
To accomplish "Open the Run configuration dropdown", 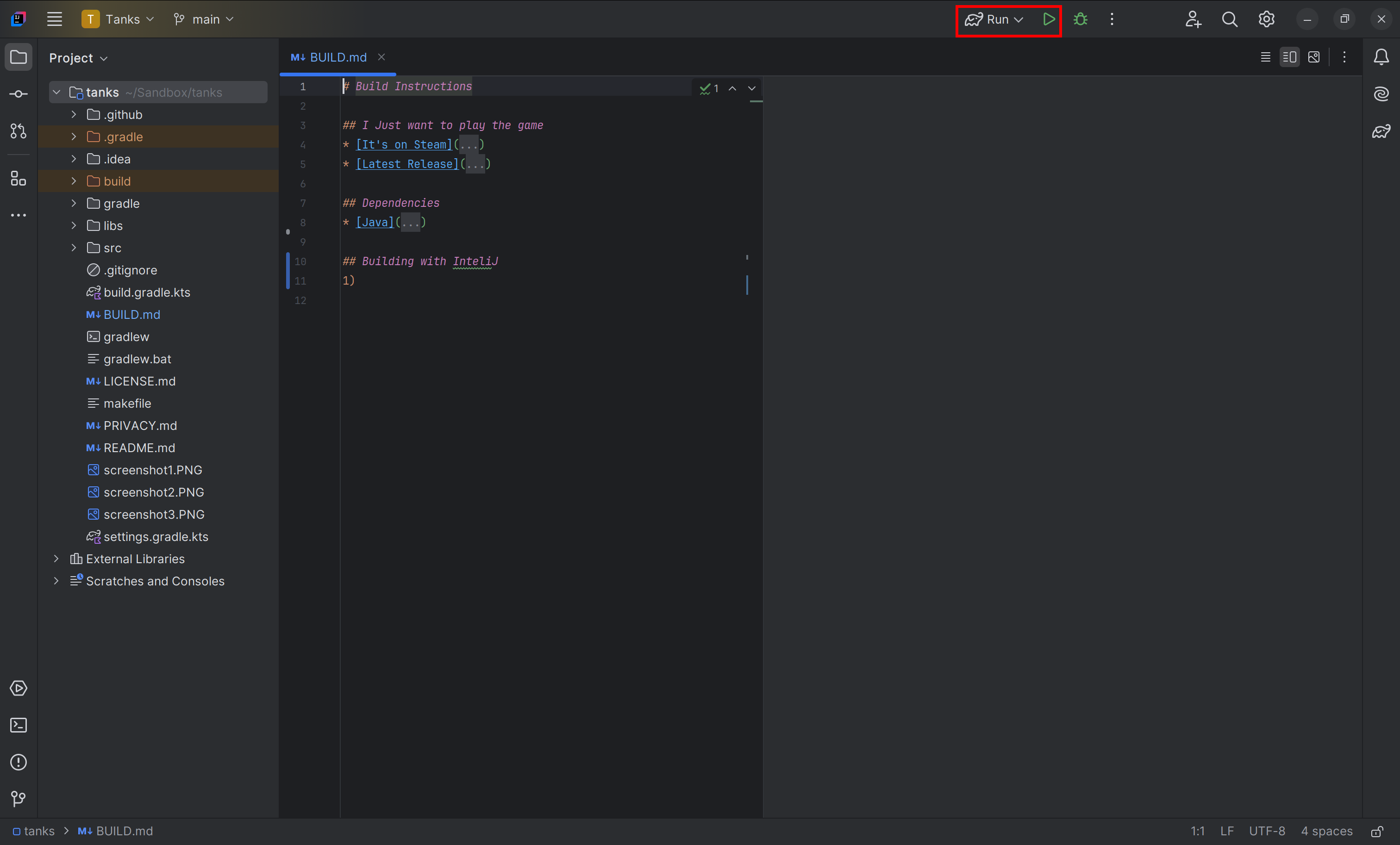I will tap(994, 19).
